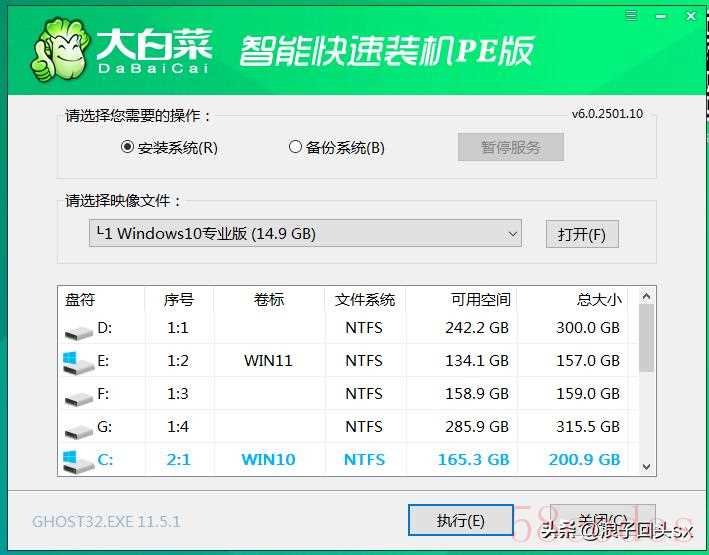Click the 文件系统 column header
Image resolution: width=709 pixels, height=555 pixels.
365,300
